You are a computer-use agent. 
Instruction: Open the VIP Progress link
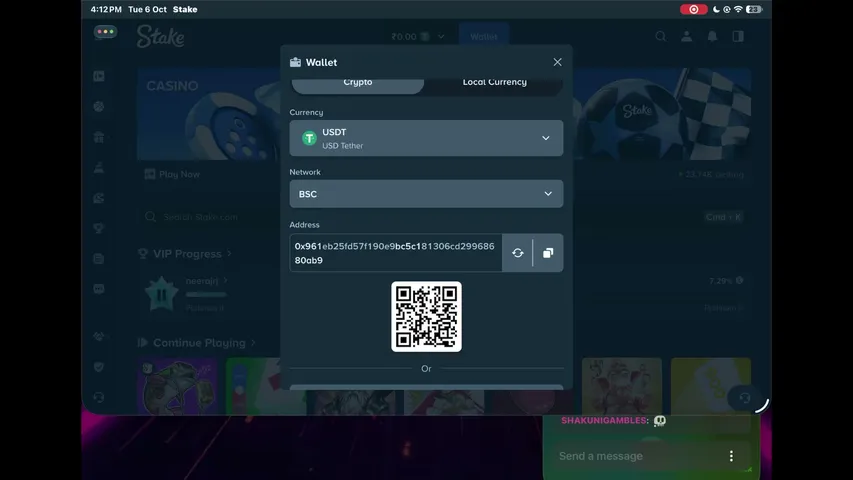186,254
